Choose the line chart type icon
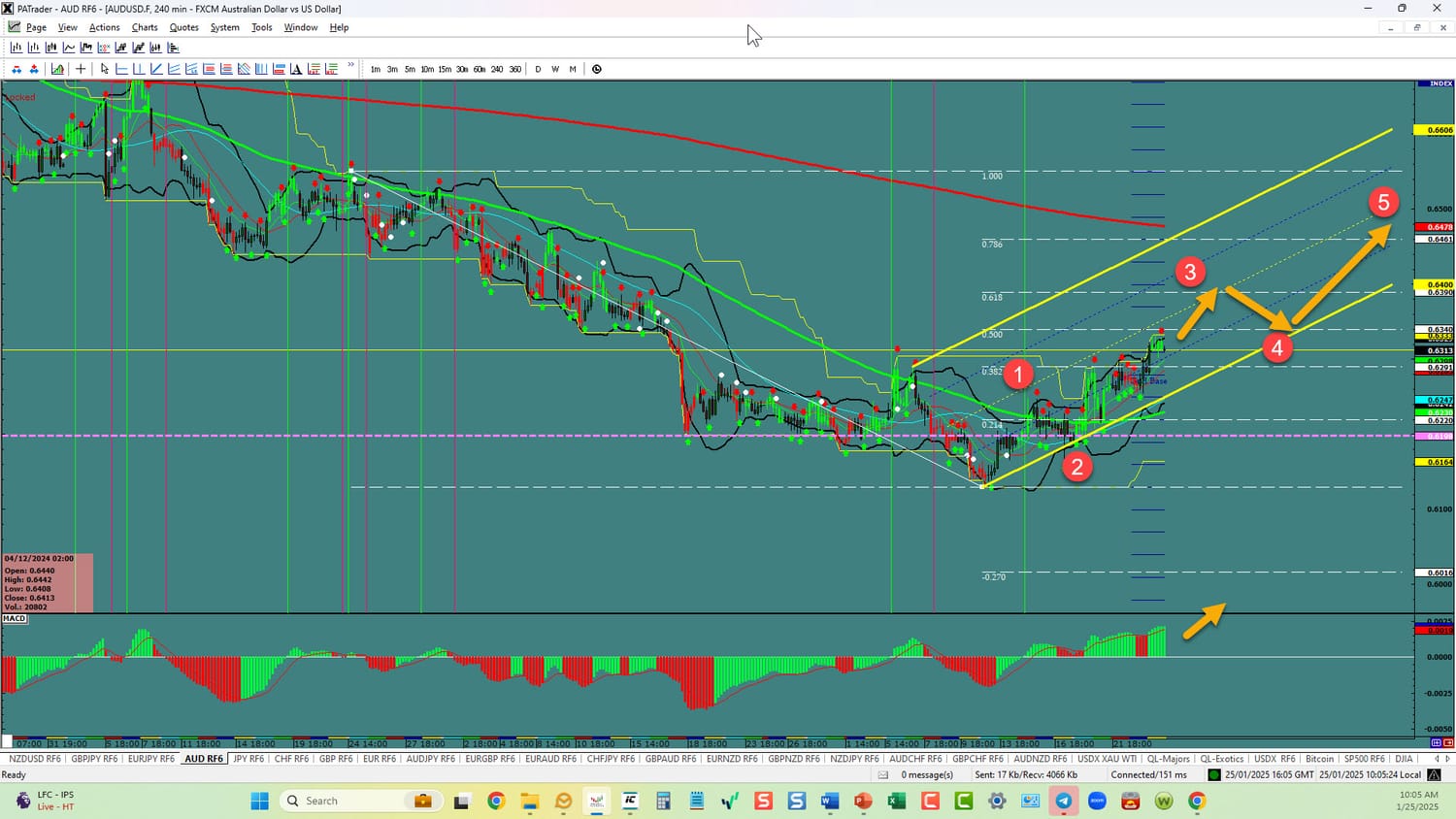The image size is (1456, 819). pos(69,48)
